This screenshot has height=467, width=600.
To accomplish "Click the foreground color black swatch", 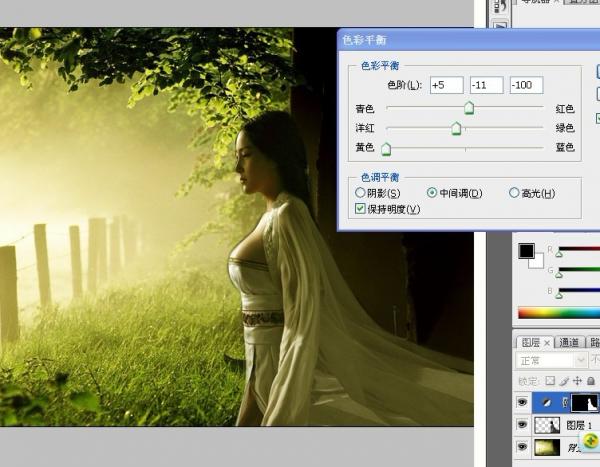I will coord(525,250).
